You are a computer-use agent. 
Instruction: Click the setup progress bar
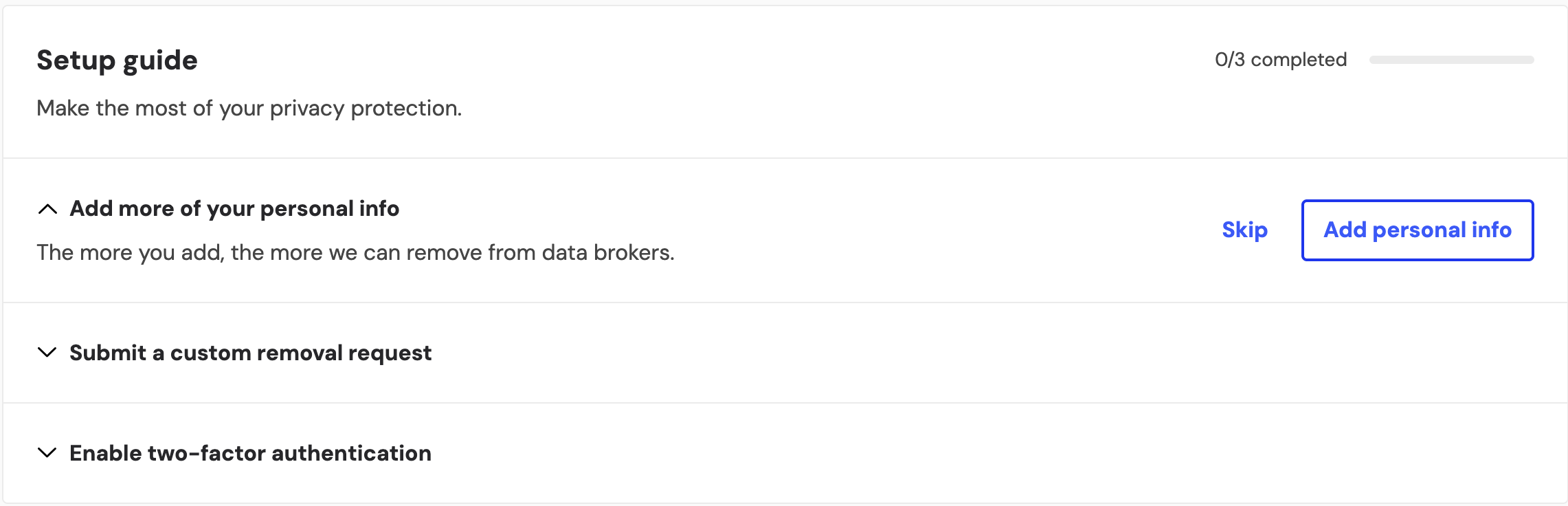click(x=1451, y=60)
